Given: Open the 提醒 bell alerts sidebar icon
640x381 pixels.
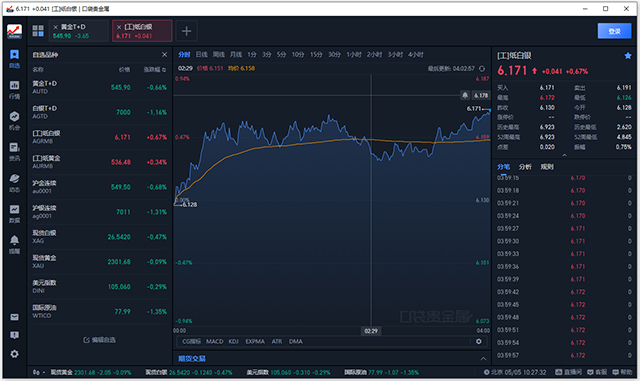Looking at the screenshot, I should point(14,244).
